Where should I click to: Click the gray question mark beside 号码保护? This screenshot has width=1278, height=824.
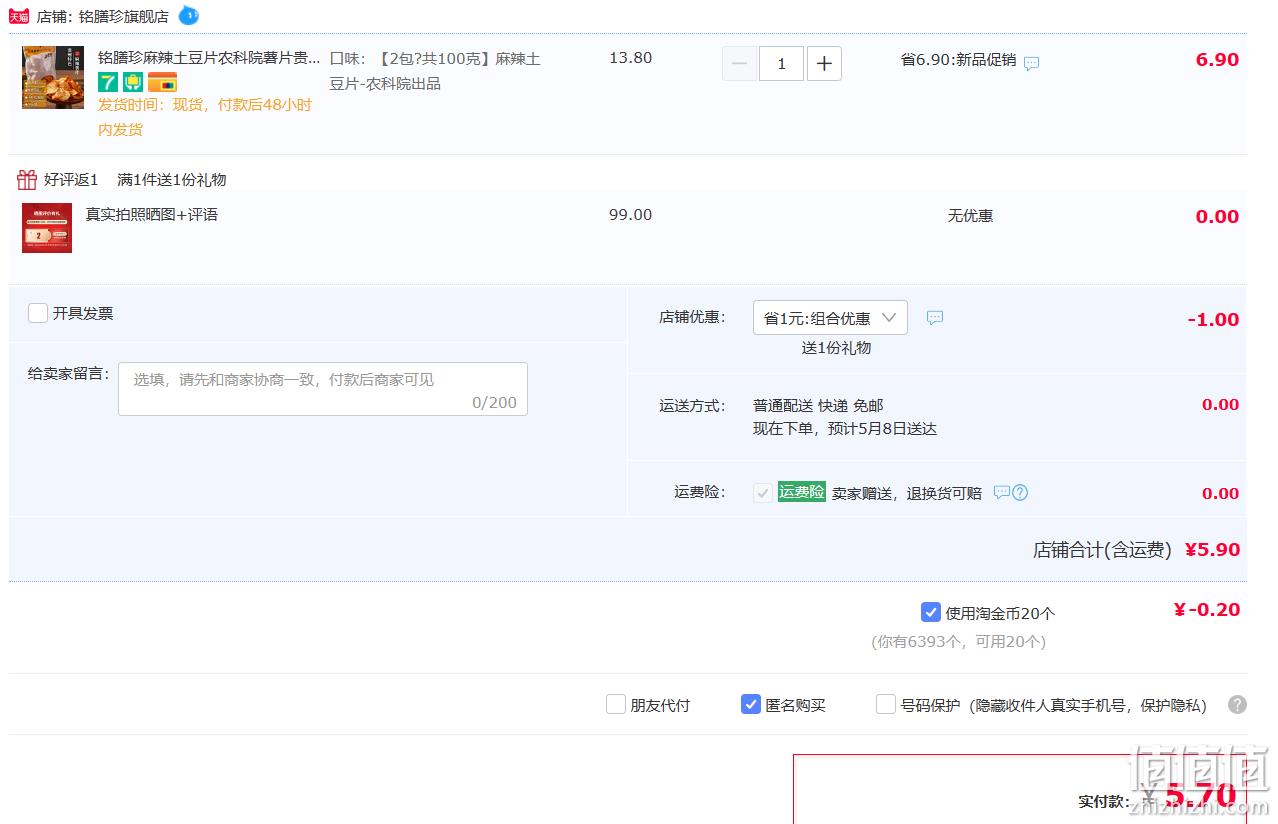click(x=1238, y=705)
